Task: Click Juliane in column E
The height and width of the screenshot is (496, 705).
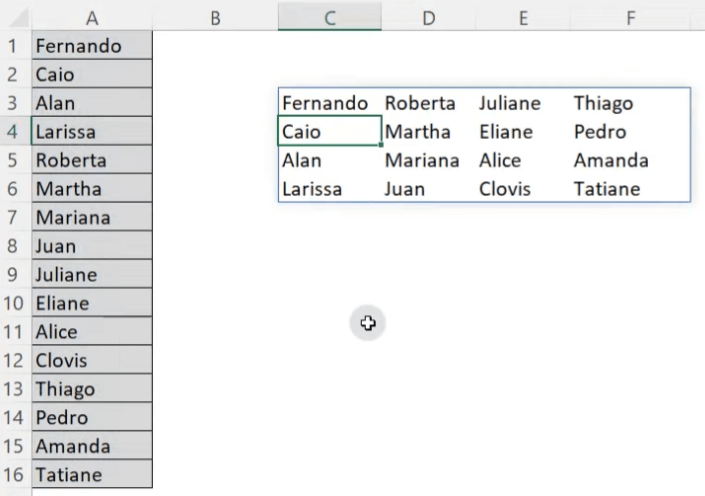Action: 523,103
